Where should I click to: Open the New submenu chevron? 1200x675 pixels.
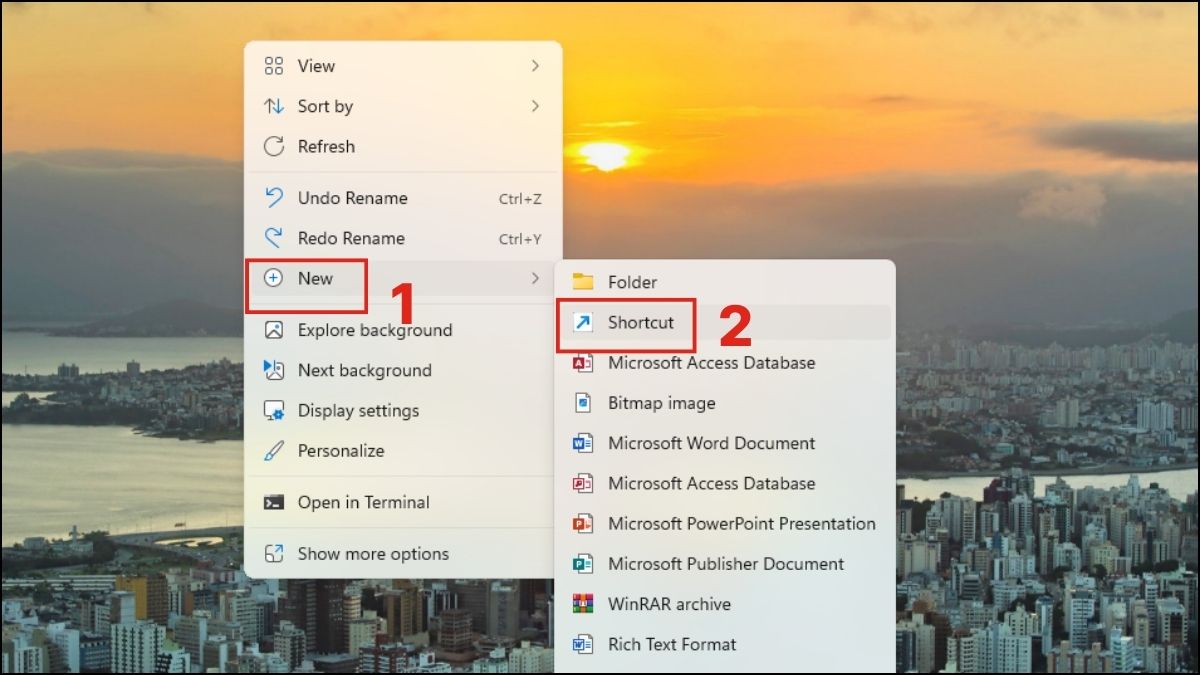click(537, 278)
